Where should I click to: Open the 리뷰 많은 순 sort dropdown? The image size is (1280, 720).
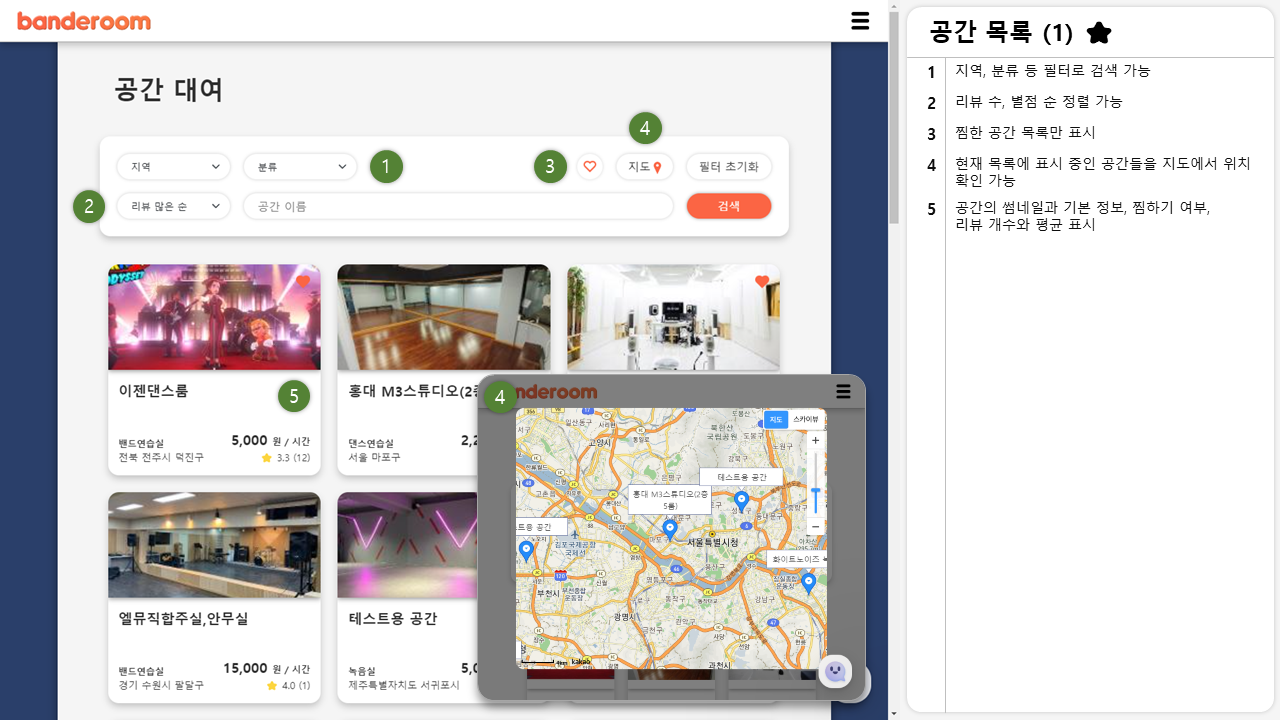coord(172,205)
